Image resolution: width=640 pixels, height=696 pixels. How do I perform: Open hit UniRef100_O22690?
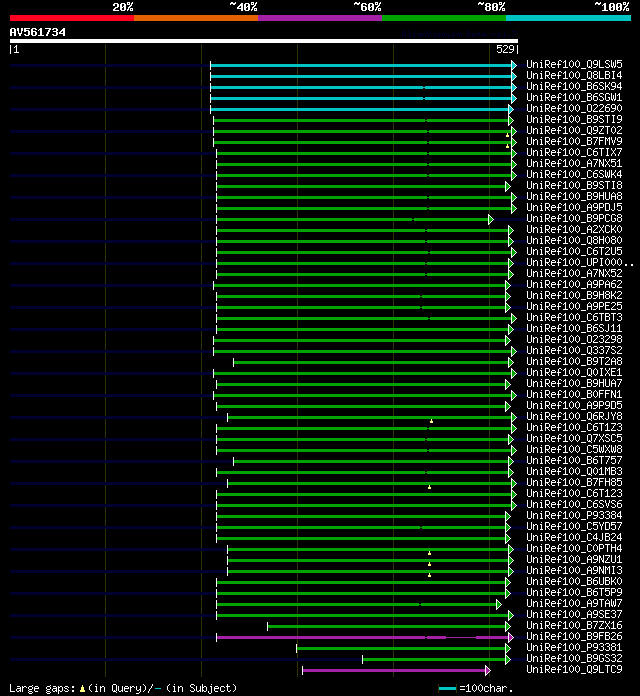[x=574, y=108]
